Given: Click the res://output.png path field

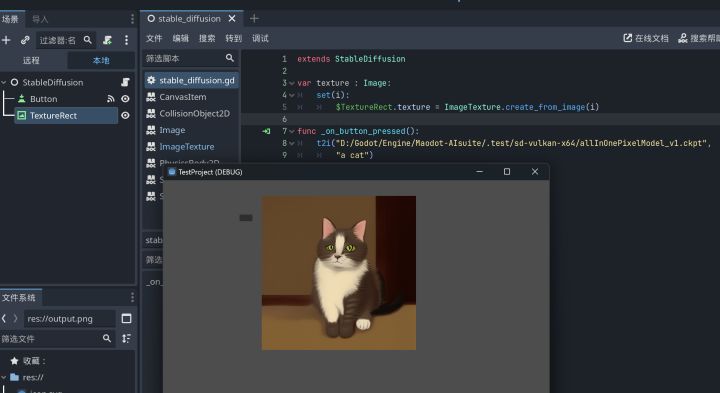Looking at the screenshot, I should point(69,319).
